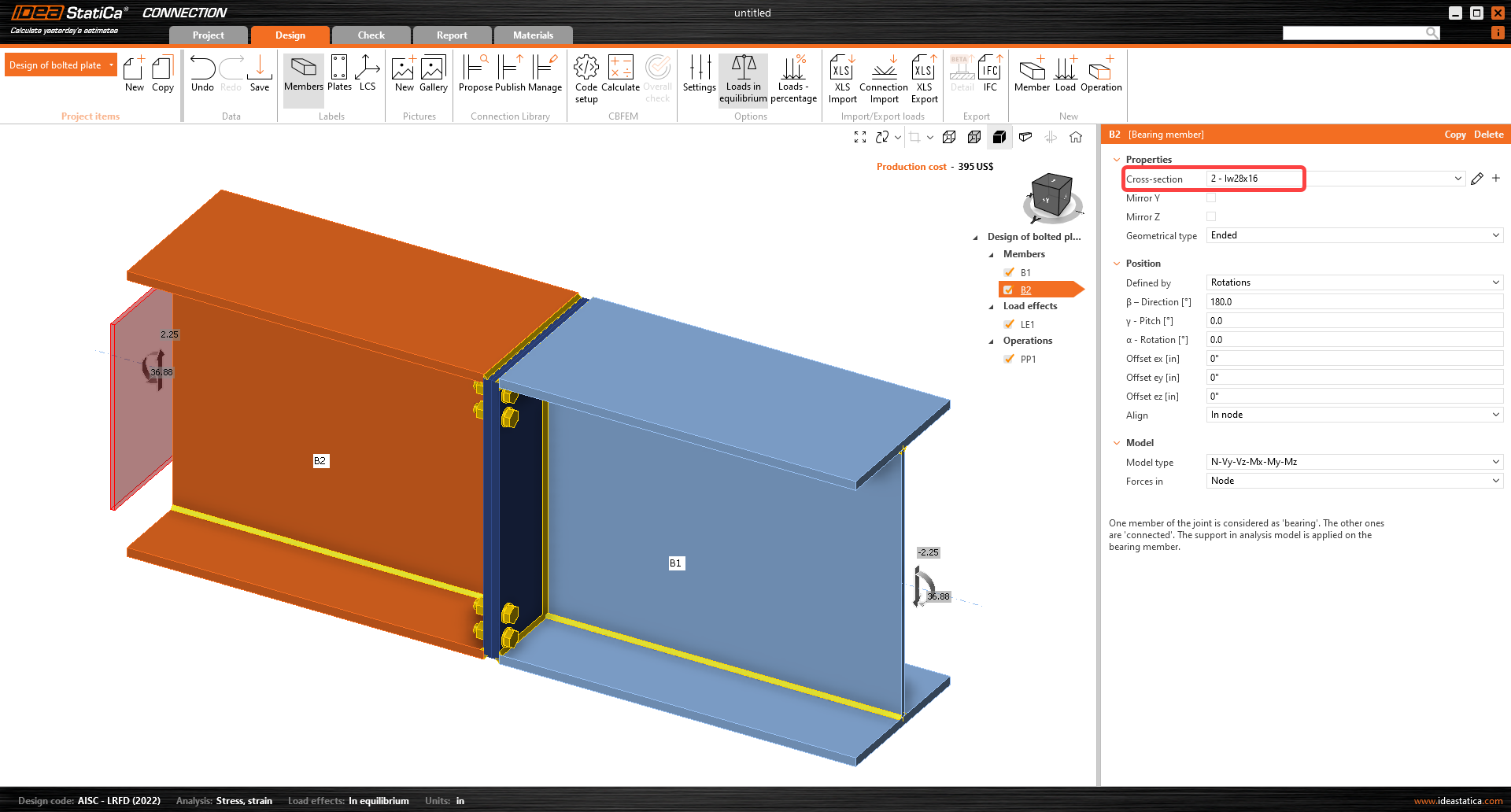Screen dimensions: 1511x812
Task: Propose a design from Connection Library
Action: [475, 75]
